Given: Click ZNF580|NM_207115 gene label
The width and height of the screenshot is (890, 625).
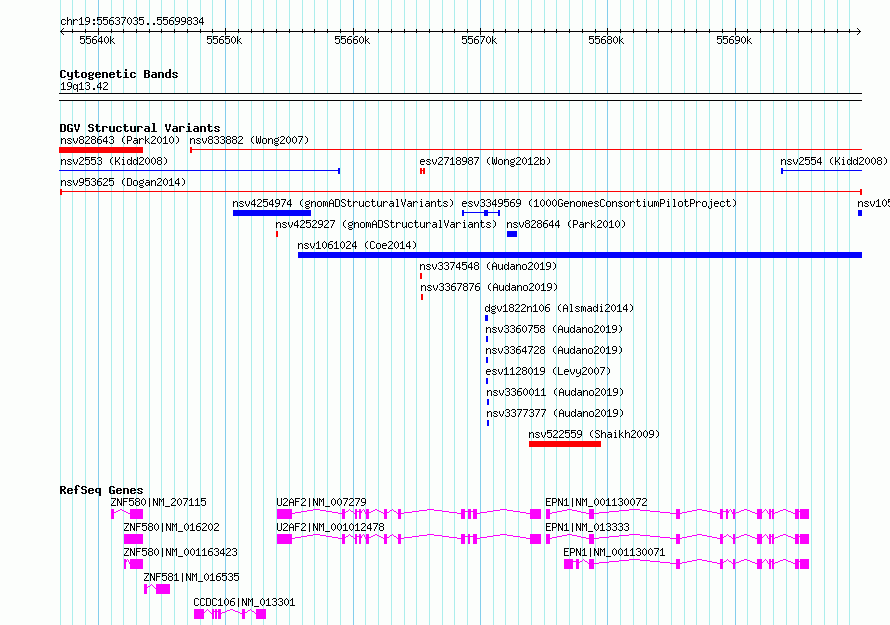Looking at the screenshot, I should point(158,502).
